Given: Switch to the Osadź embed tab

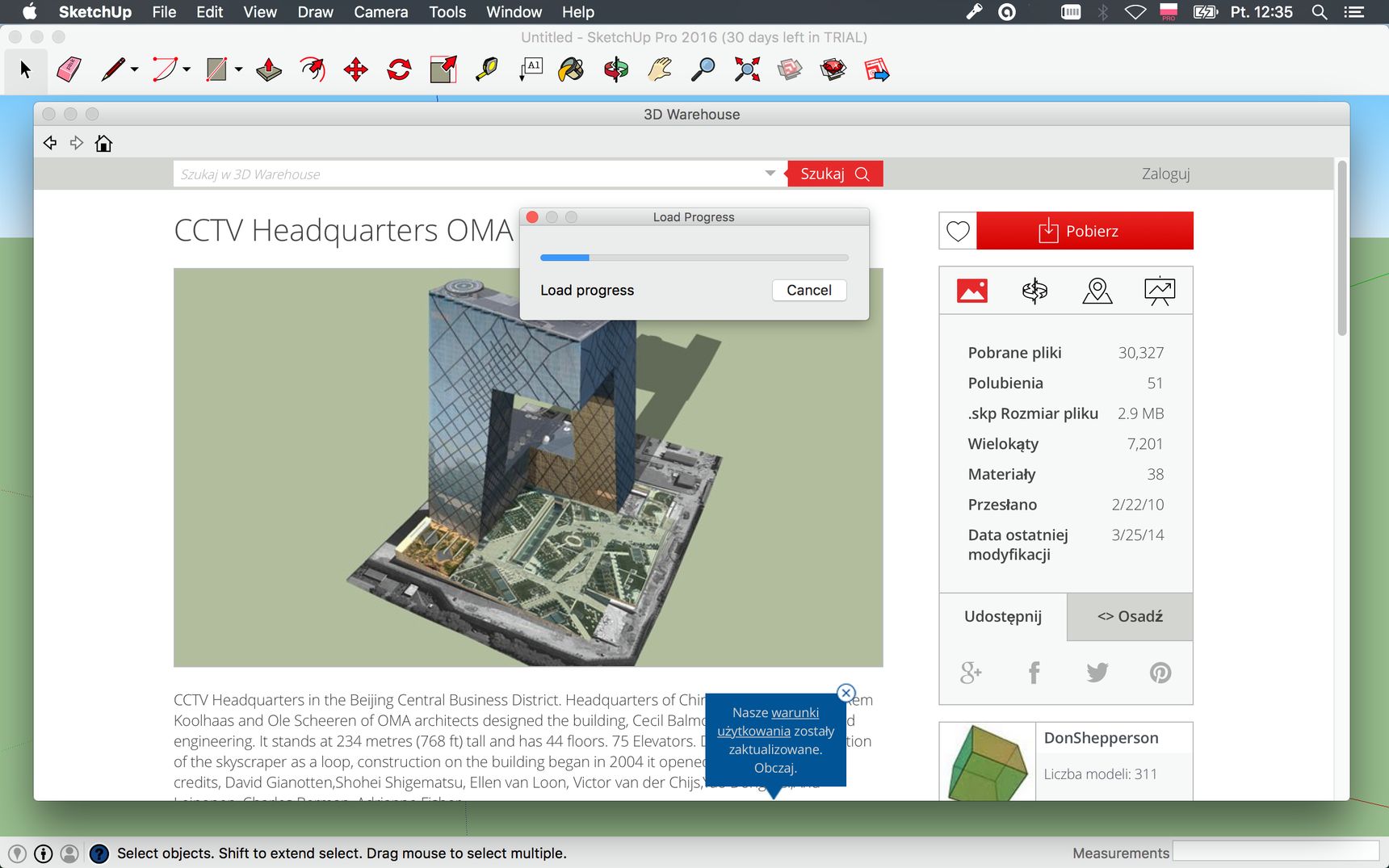Looking at the screenshot, I should click(x=1130, y=617).
